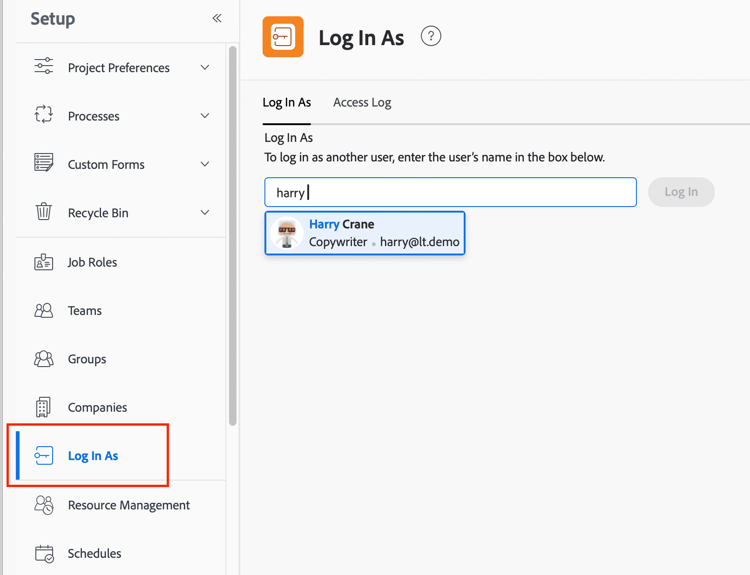Screen dimensions: 750x575
Task: Click the Recycle Bin trash icon
Action: [x=44, y=212]
